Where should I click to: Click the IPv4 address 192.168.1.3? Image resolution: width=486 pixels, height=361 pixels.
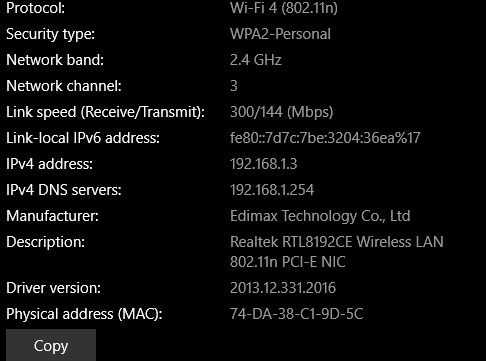click(263, 164)
